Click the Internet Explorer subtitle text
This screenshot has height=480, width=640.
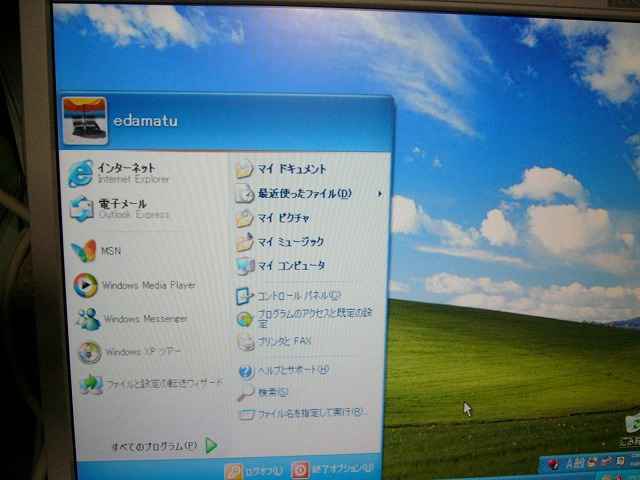[x=133, y=179]
